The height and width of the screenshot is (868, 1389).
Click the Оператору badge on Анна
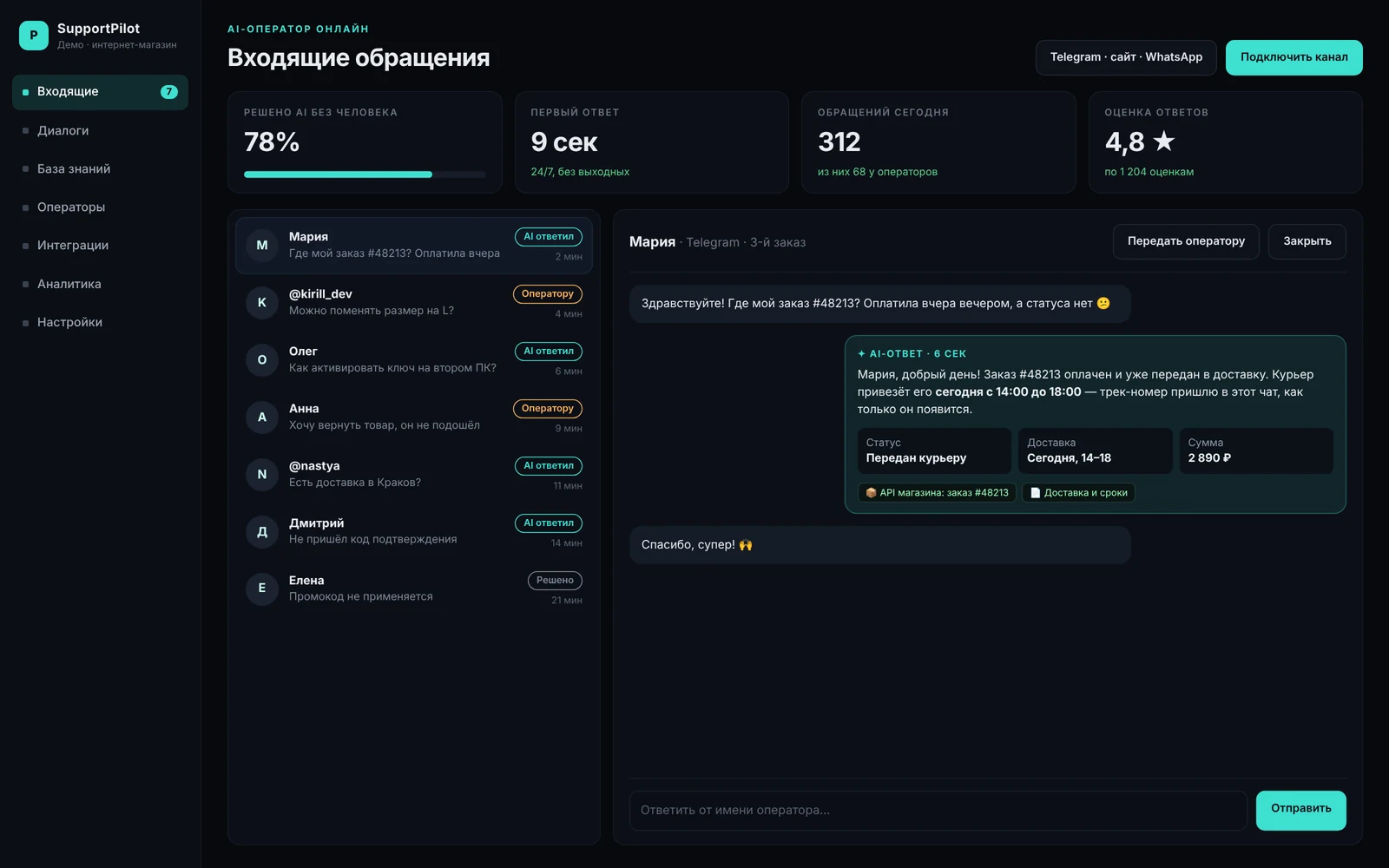[548, 408]
